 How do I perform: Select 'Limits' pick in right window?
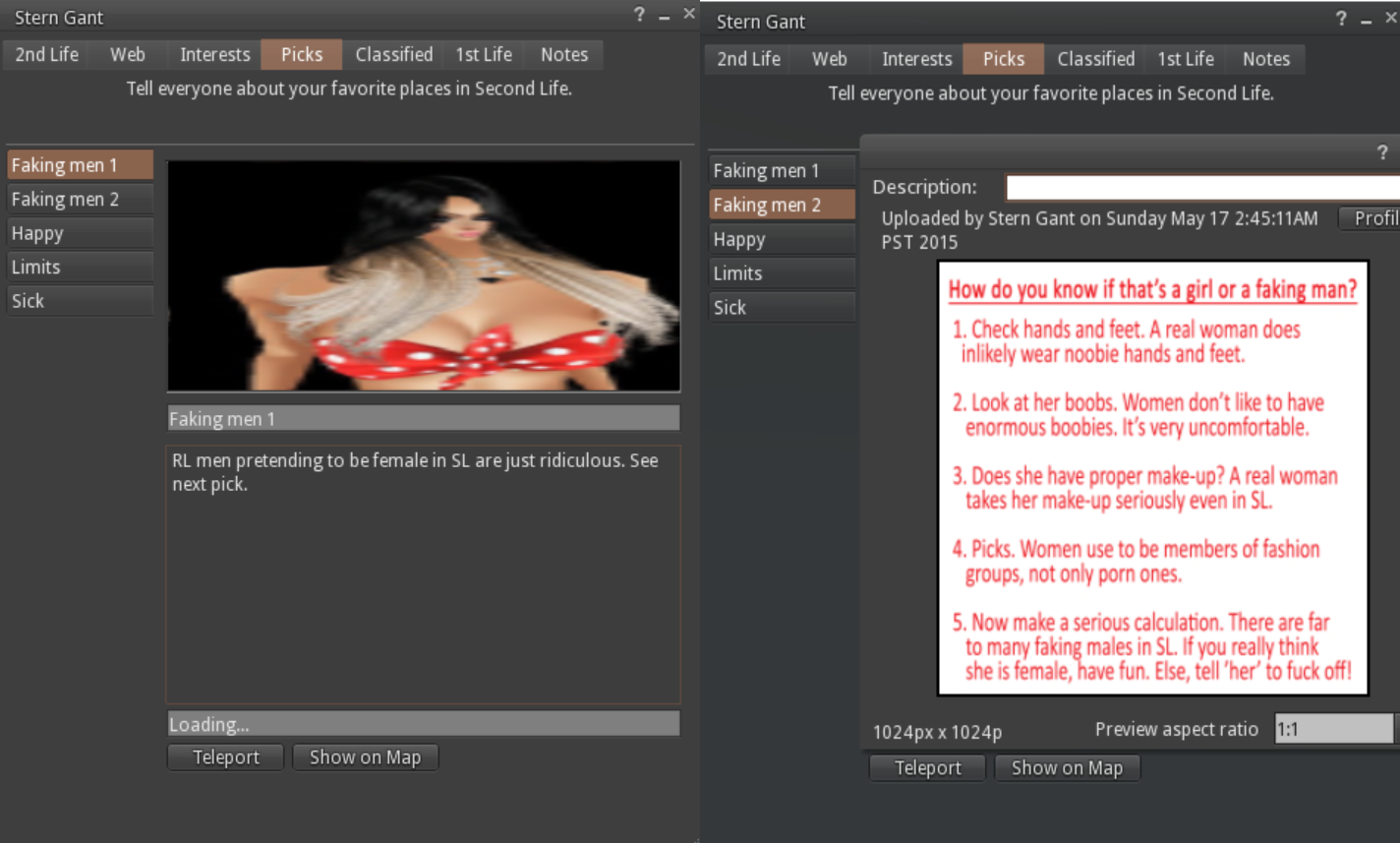[782, 273]
